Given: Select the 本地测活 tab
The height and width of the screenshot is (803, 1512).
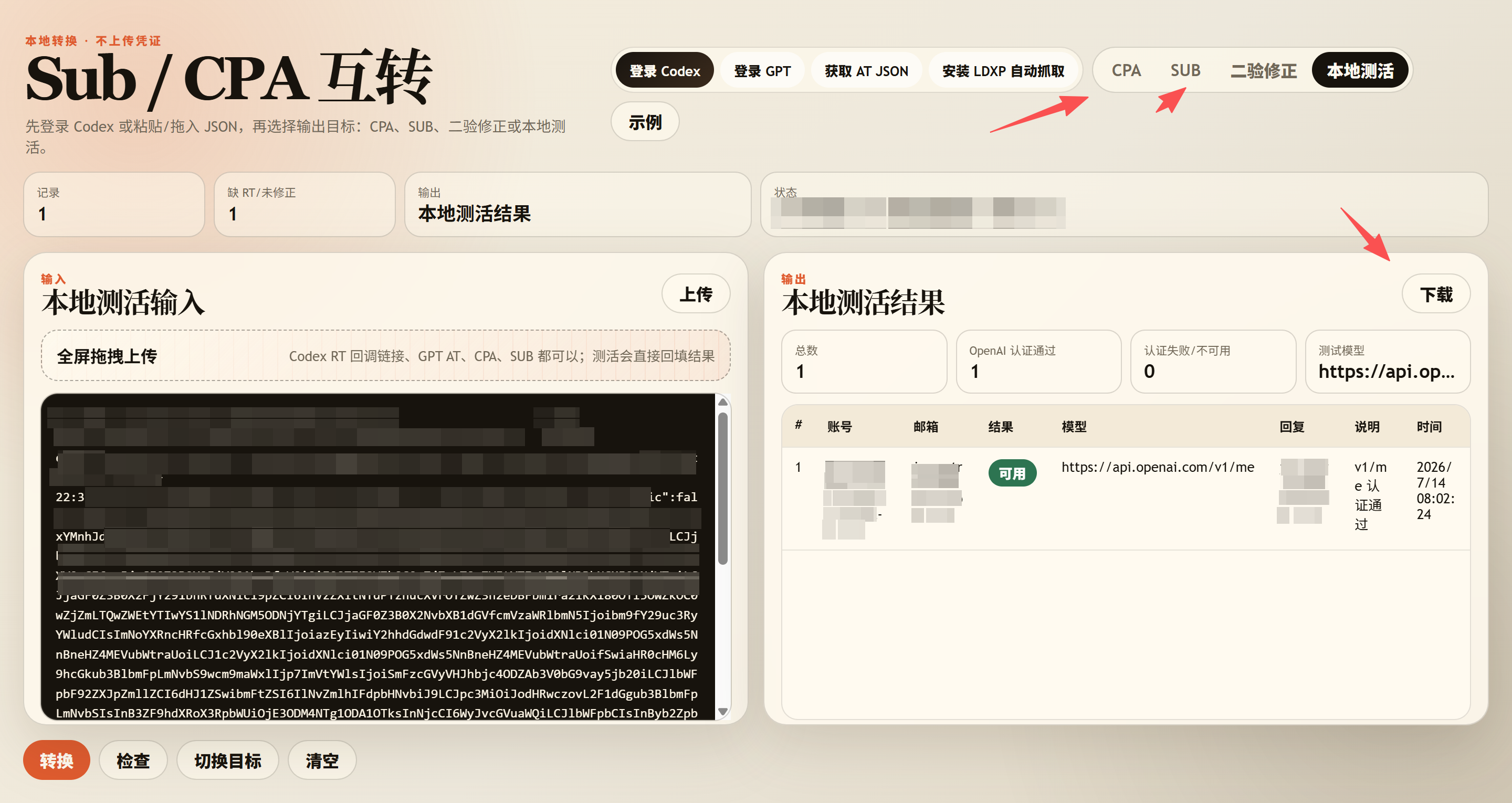Looking at the screenshot, I should pos(1360,70).
